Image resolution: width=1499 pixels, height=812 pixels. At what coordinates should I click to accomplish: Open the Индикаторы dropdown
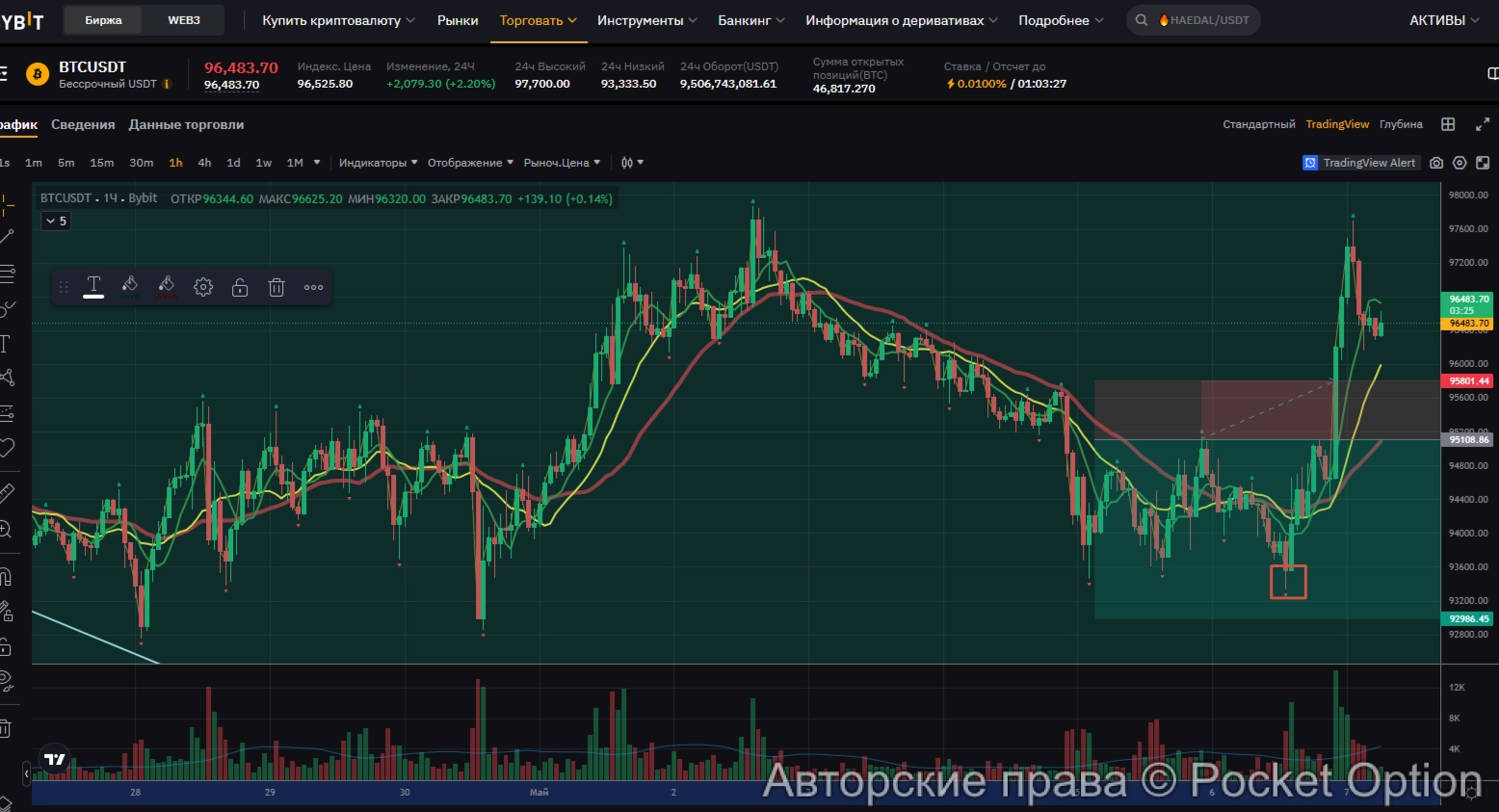378,163
